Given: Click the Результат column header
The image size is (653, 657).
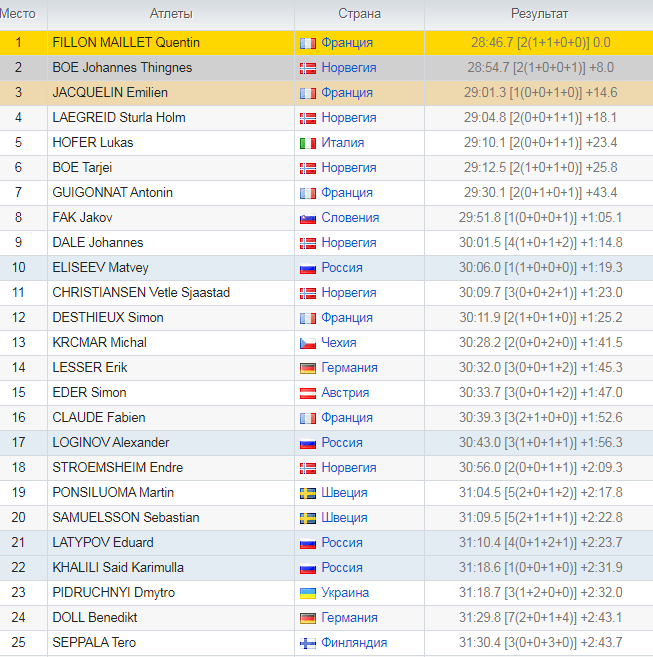Looking at the screenshot, I should click(x=539, y=13).
